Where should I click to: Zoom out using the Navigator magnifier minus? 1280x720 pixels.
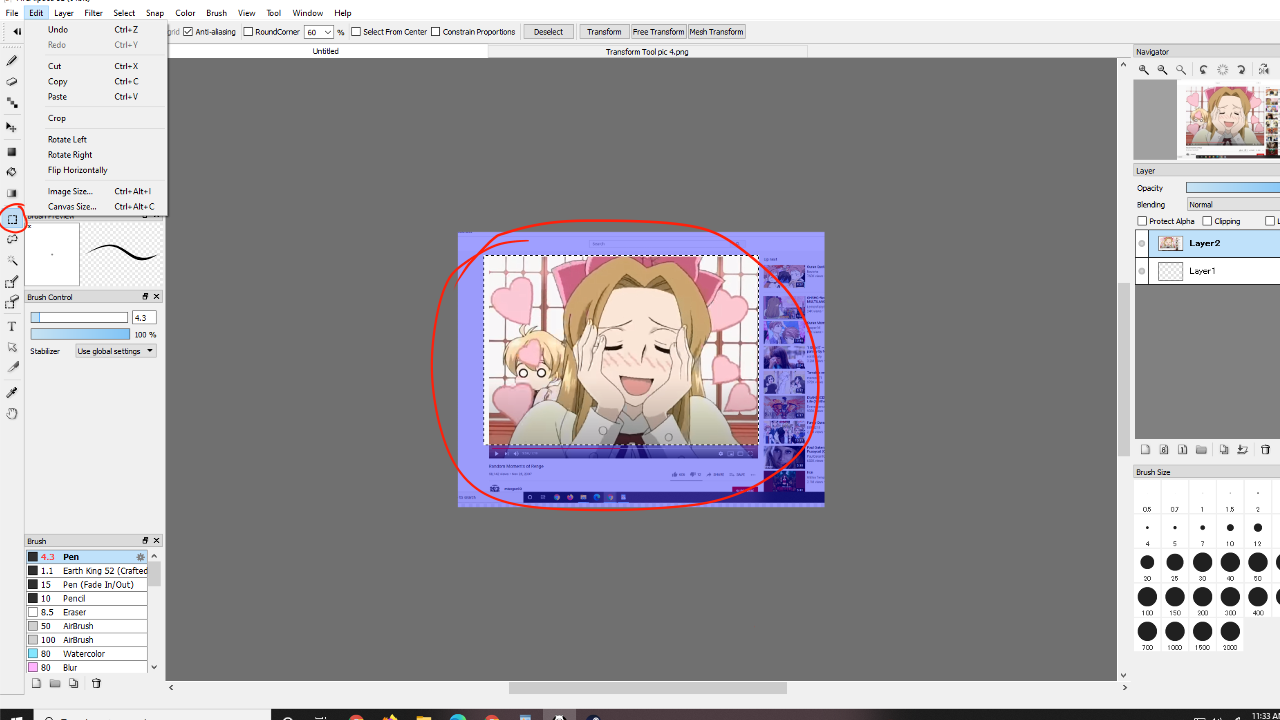tap(1162, 70)
